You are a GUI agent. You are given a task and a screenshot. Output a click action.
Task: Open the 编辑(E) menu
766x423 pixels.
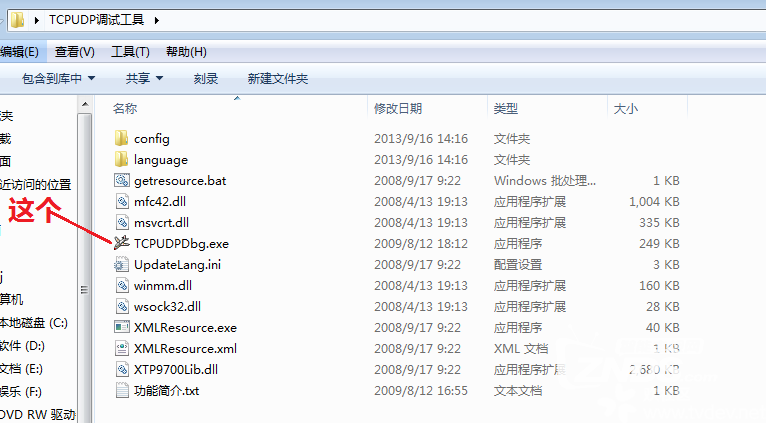pyautogui.click(x=20, y=51)
